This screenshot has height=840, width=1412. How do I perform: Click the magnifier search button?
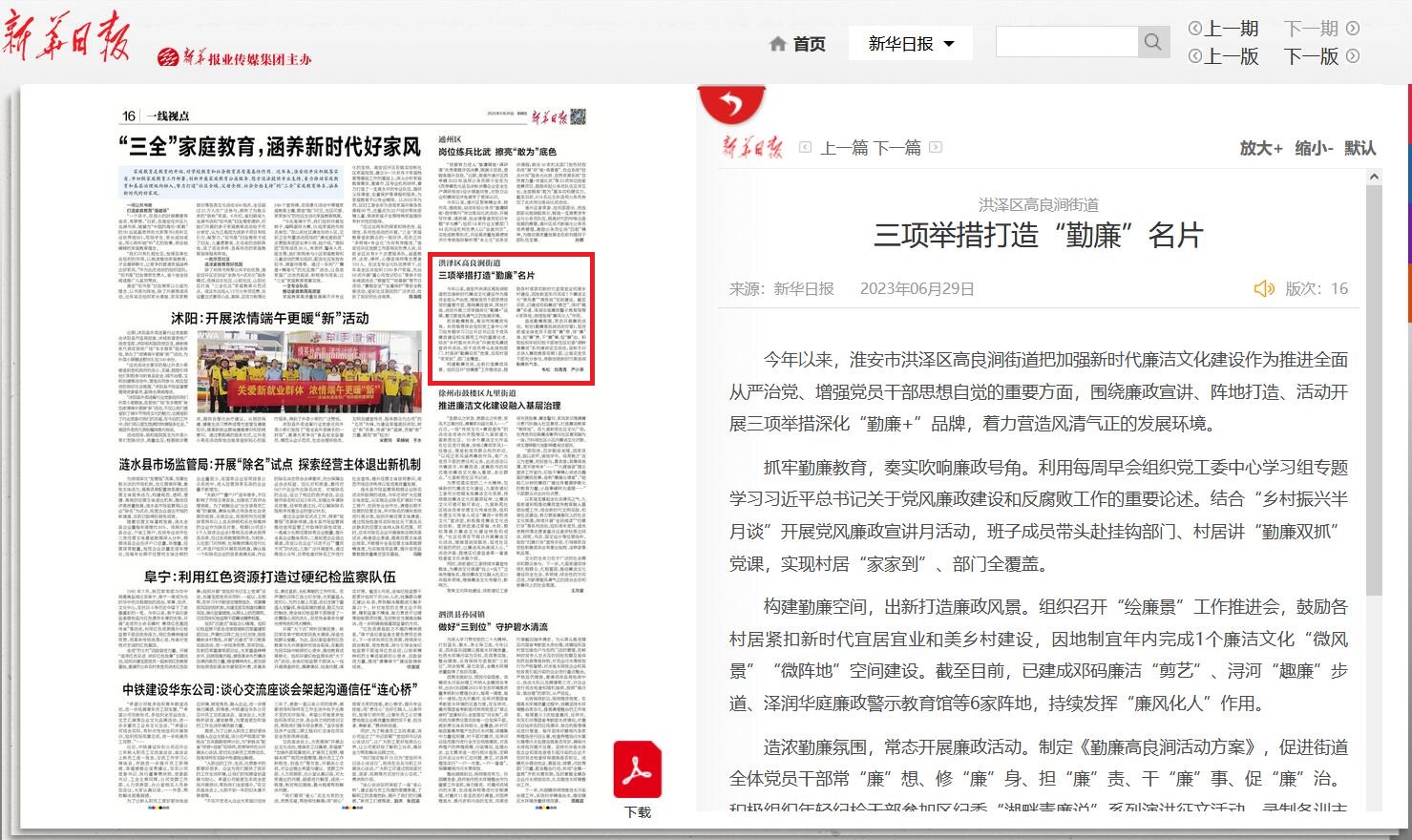[x=1152, y=42]
